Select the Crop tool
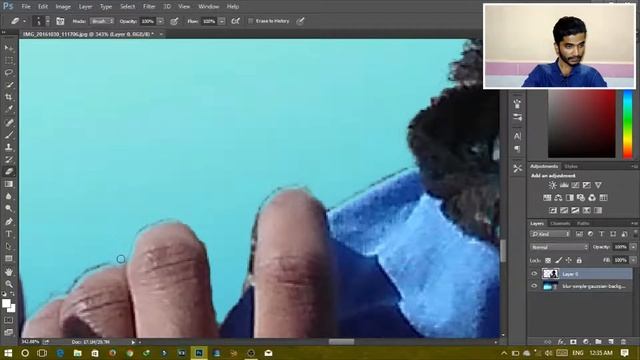Image resolution: width=640 pixels, height=360 pixels. (x=9, y=97)
